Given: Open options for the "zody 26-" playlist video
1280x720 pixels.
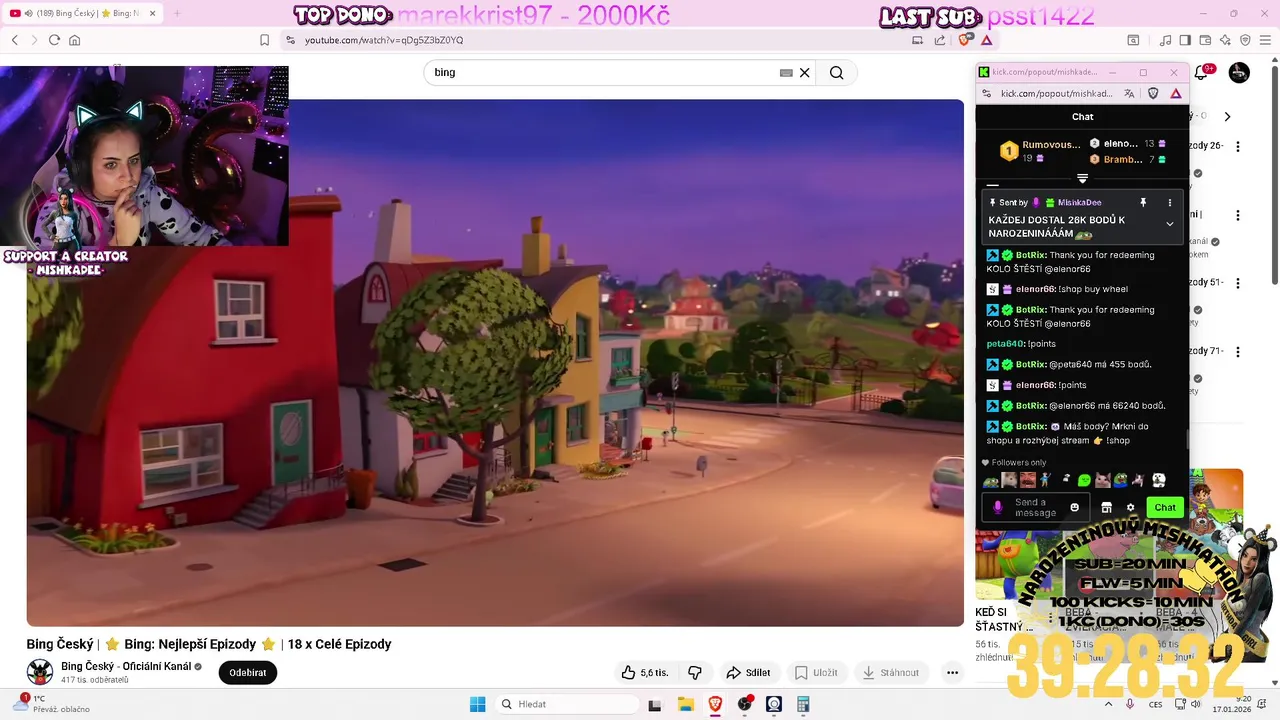Looking at the screenshot, I should point(1238,146).
